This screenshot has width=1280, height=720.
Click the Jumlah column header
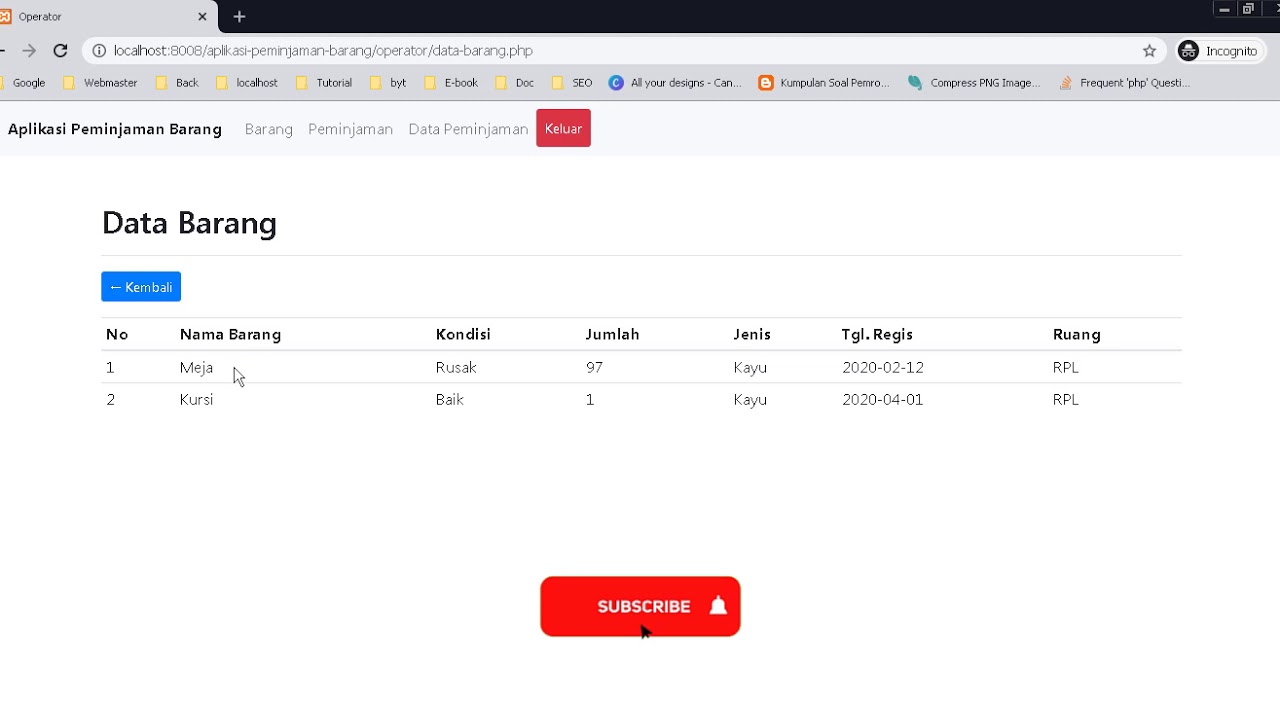[612, 334]
